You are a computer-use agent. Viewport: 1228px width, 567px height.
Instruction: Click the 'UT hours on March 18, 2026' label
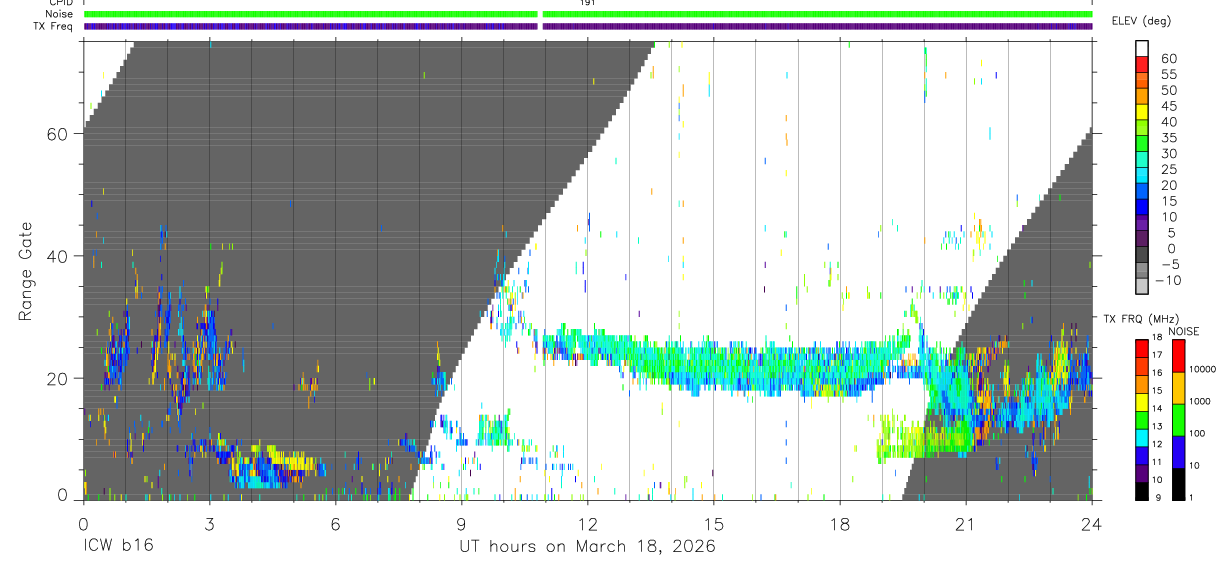pos(588,547)
